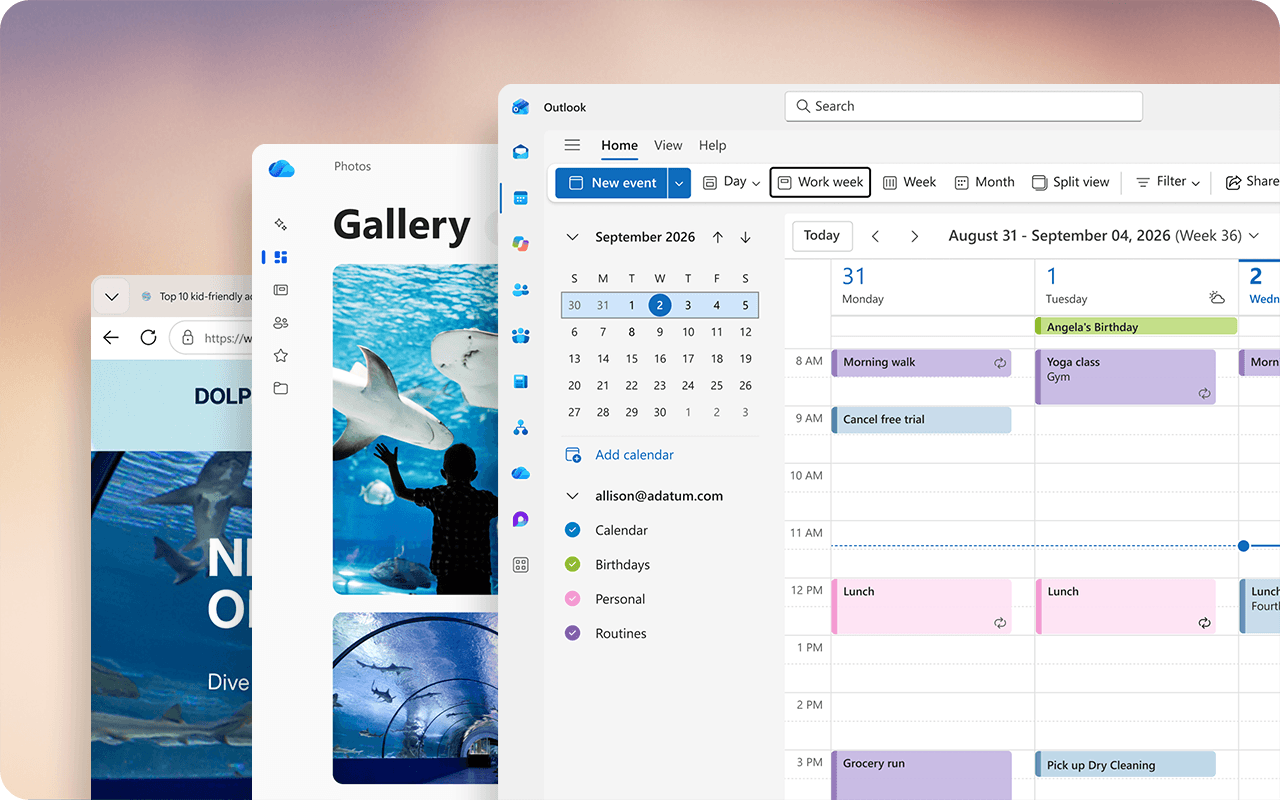1280x800 pixels.
Task: Open More apps grid icon in Outlook sidebar
Action: [520, 565]
